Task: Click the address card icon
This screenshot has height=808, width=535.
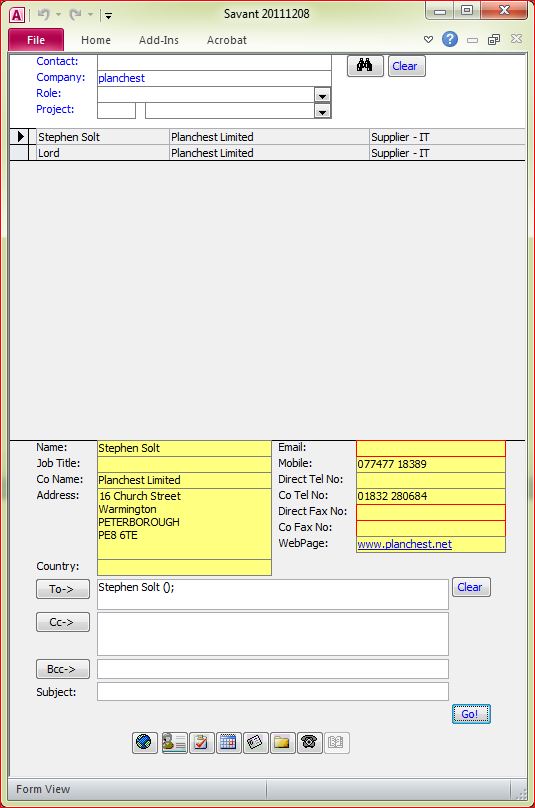Action: 255,743
